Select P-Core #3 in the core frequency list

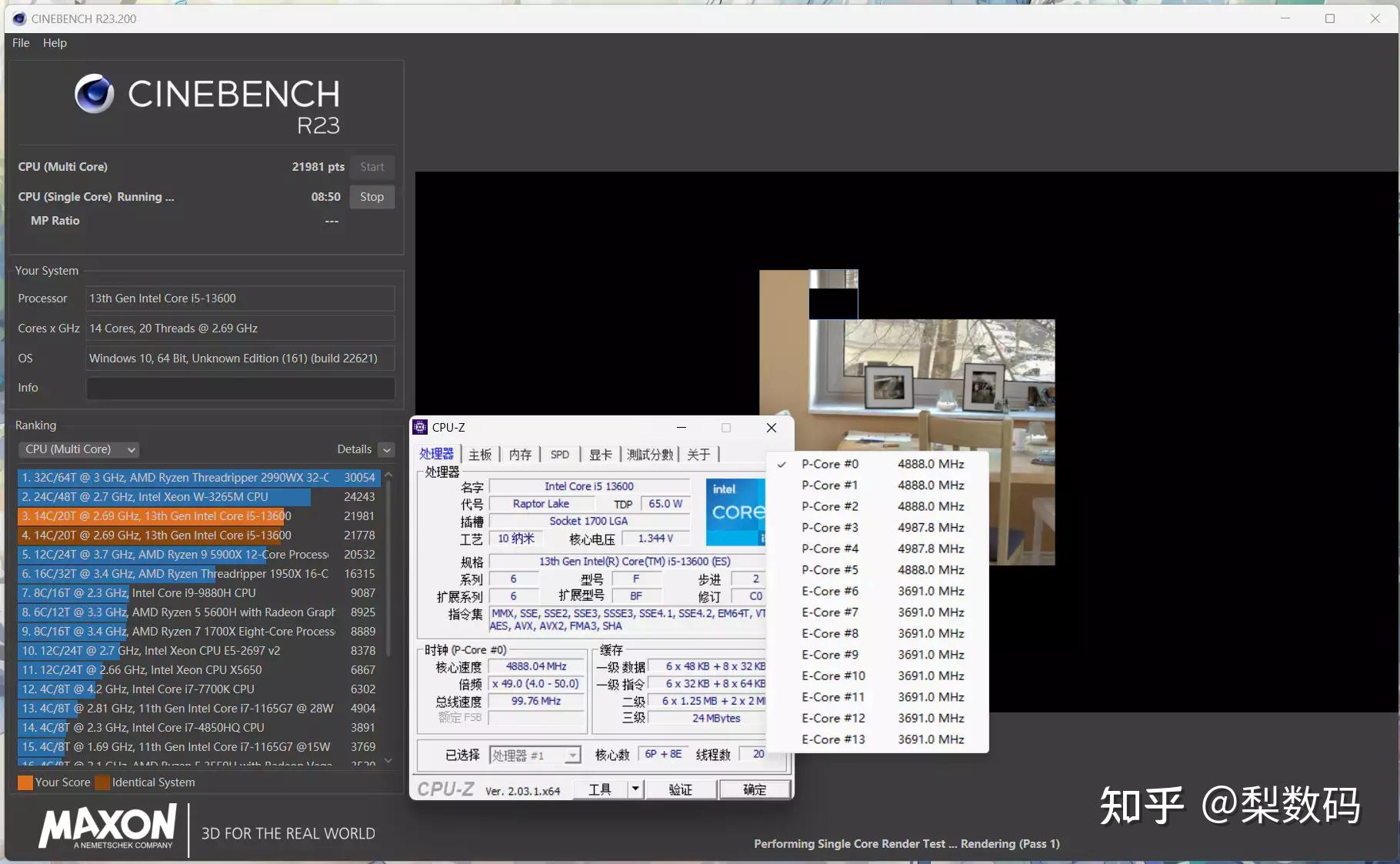(829, 527)
